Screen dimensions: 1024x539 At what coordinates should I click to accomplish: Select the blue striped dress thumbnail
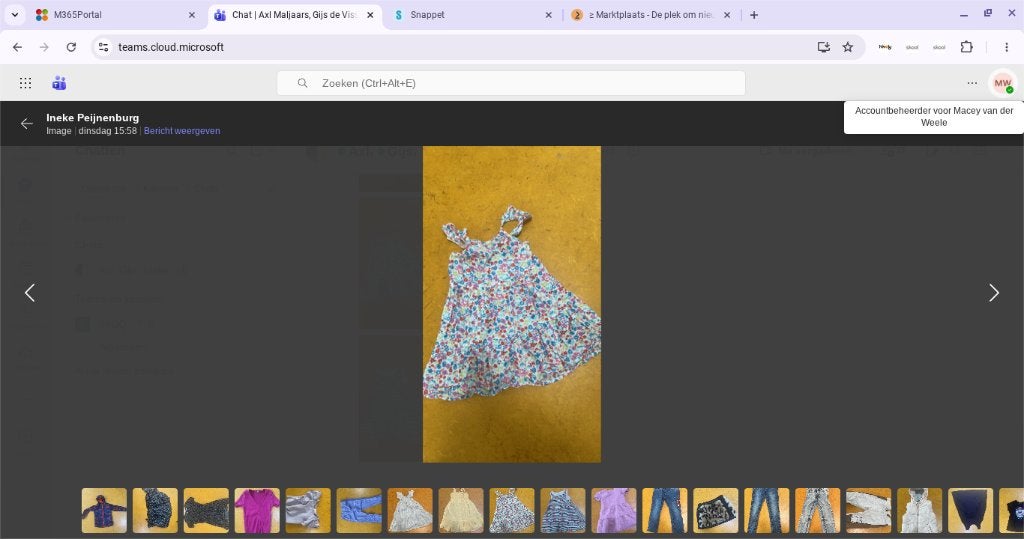pyautogui.click(x=563, y=510)
